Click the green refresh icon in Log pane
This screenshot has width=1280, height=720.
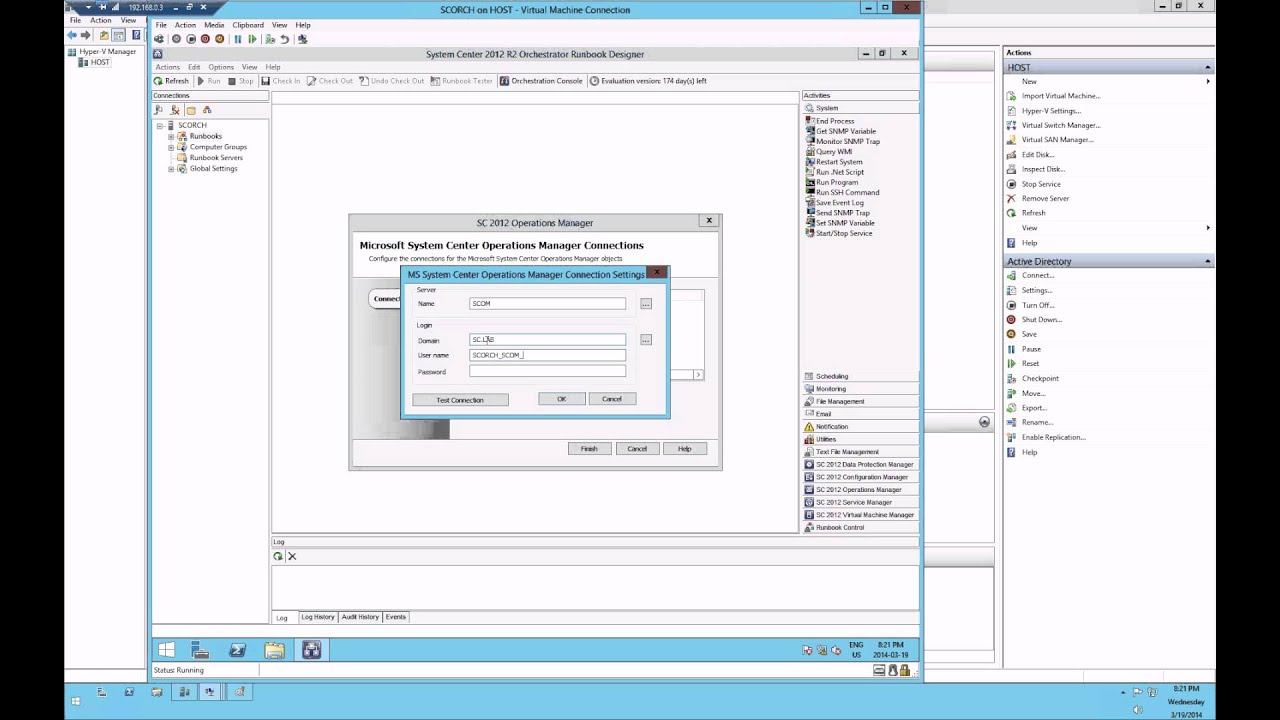(x=278, y=556)
